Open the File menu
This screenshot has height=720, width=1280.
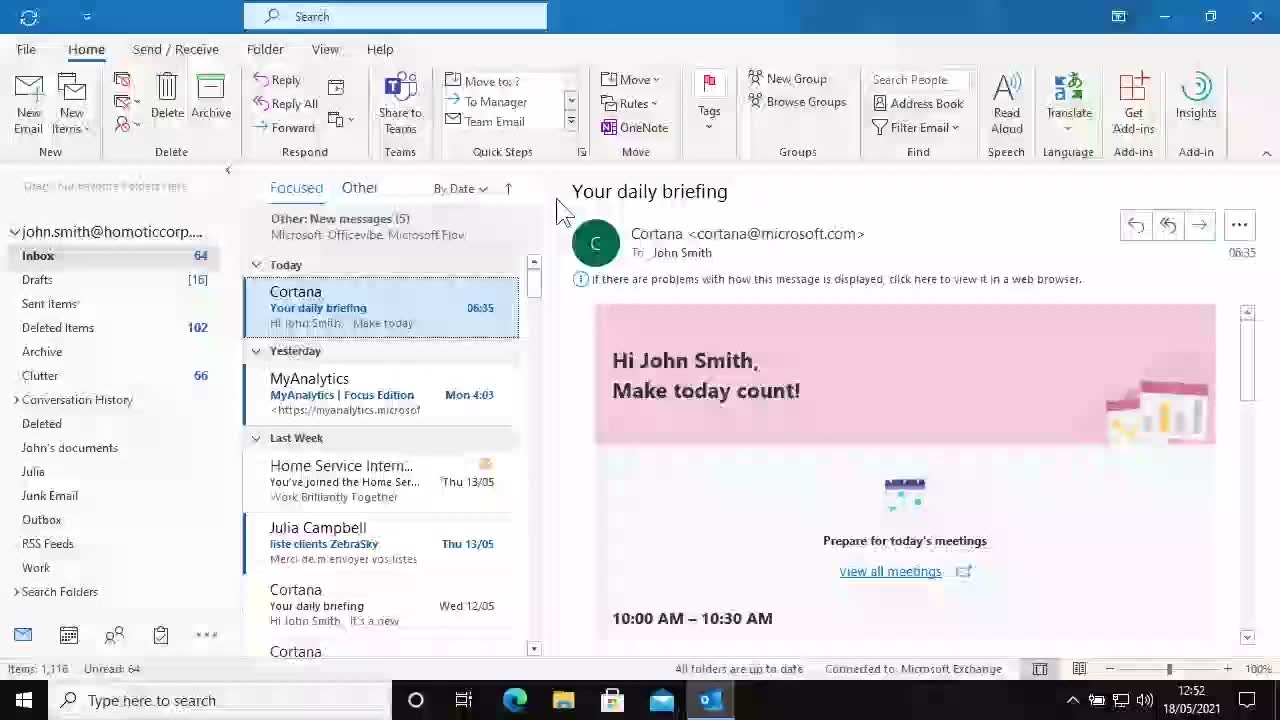point(26,49)
